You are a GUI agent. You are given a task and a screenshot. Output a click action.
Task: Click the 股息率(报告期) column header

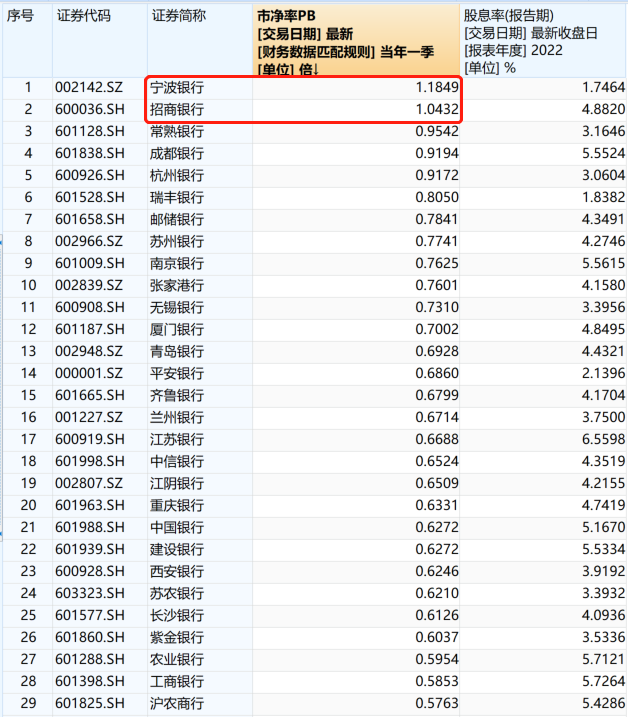pos(542,41)
